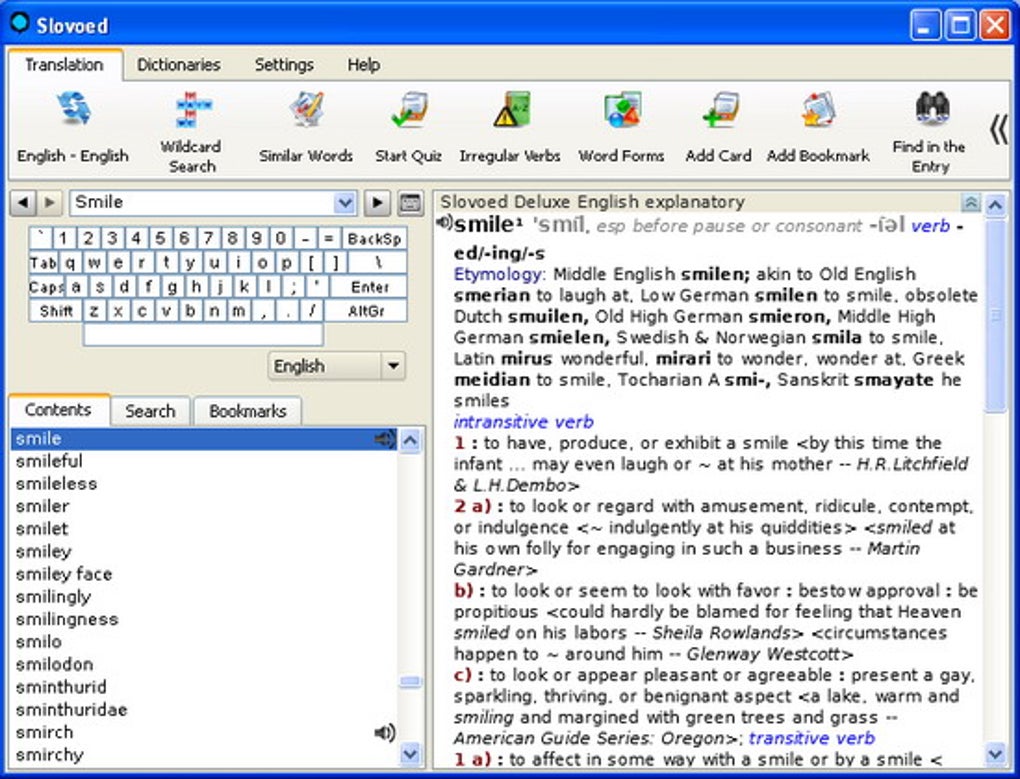
Task: Launch Start Quiz
Action: [x=409, y=127]
